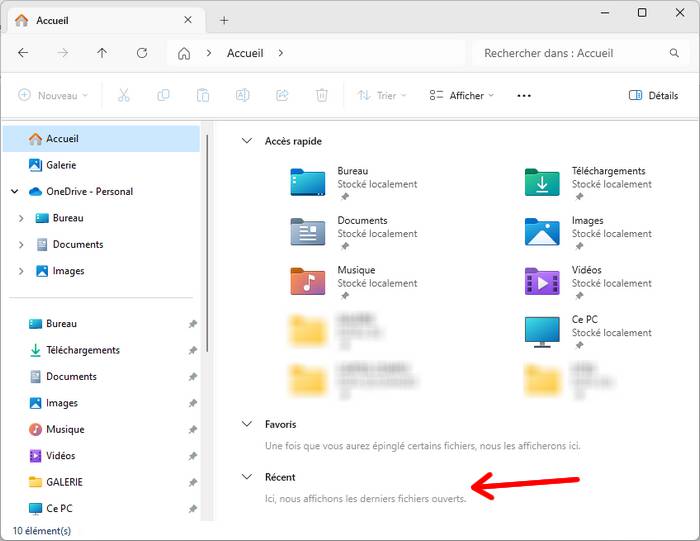Collapse the Récent section
The height and width of the screenshot is (541, 700).
[x=247, y=477]
